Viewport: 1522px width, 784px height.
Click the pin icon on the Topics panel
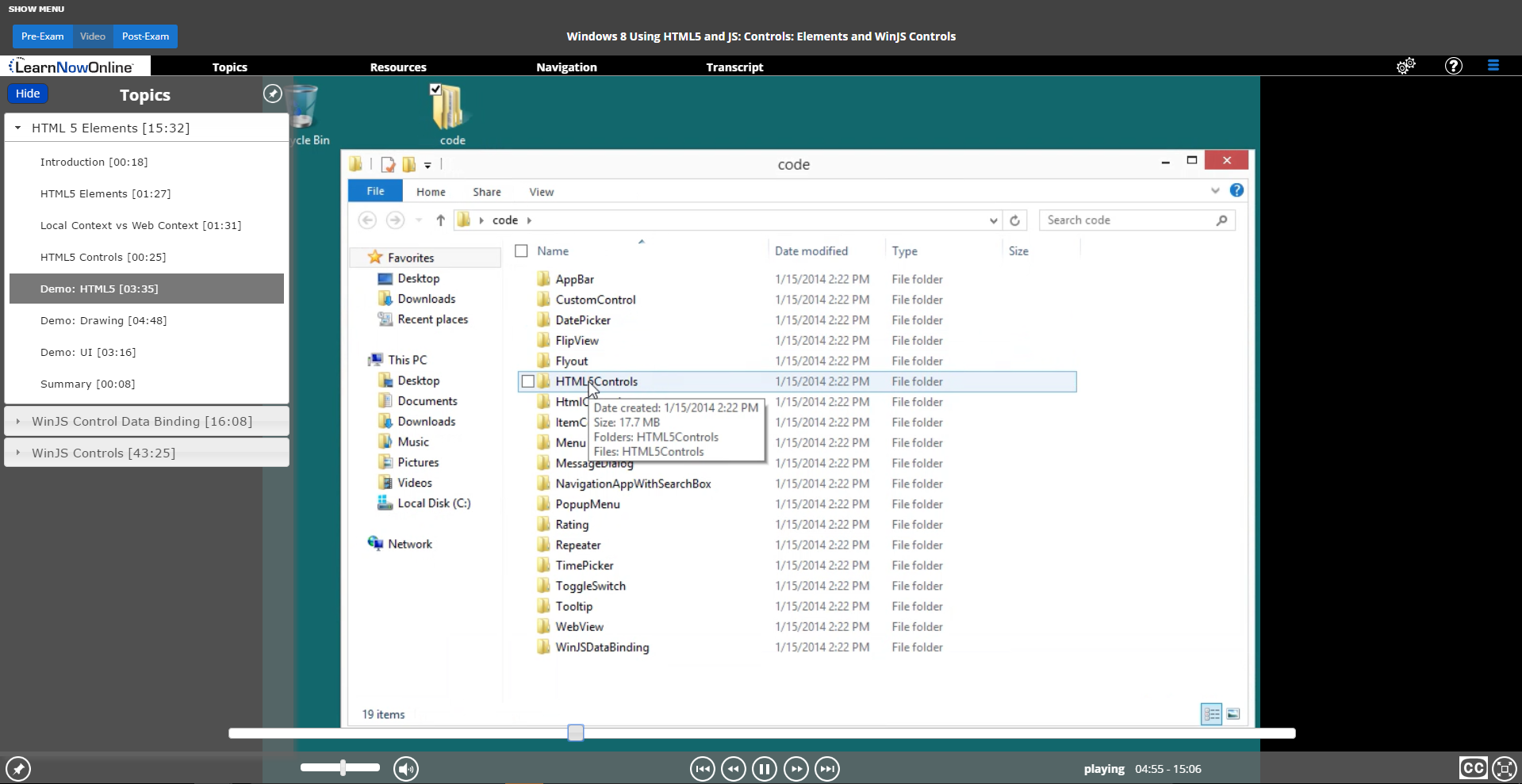[x=273, y=94]
